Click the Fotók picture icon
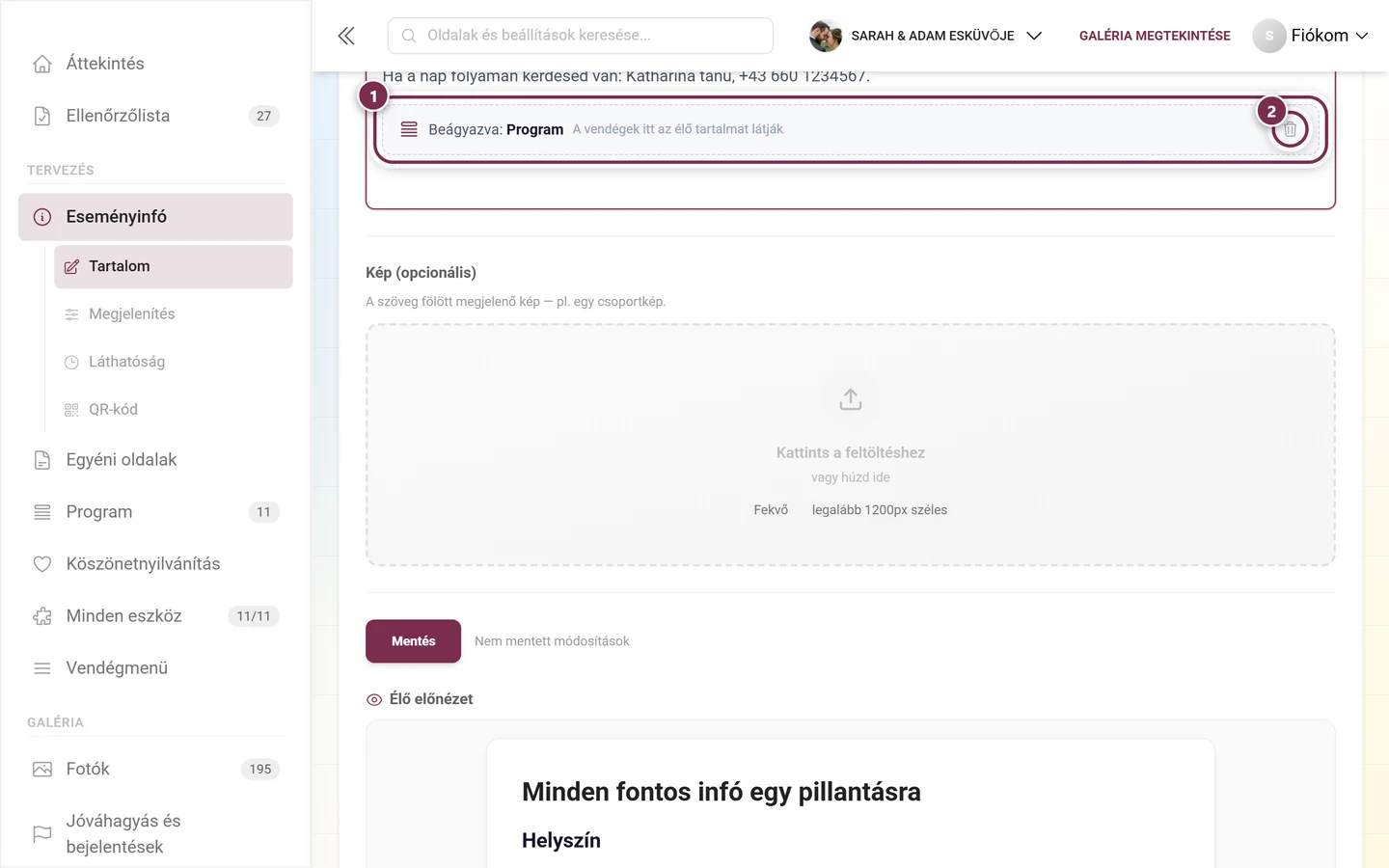The height and width of the screenshot is (868, 1389). 42,770
